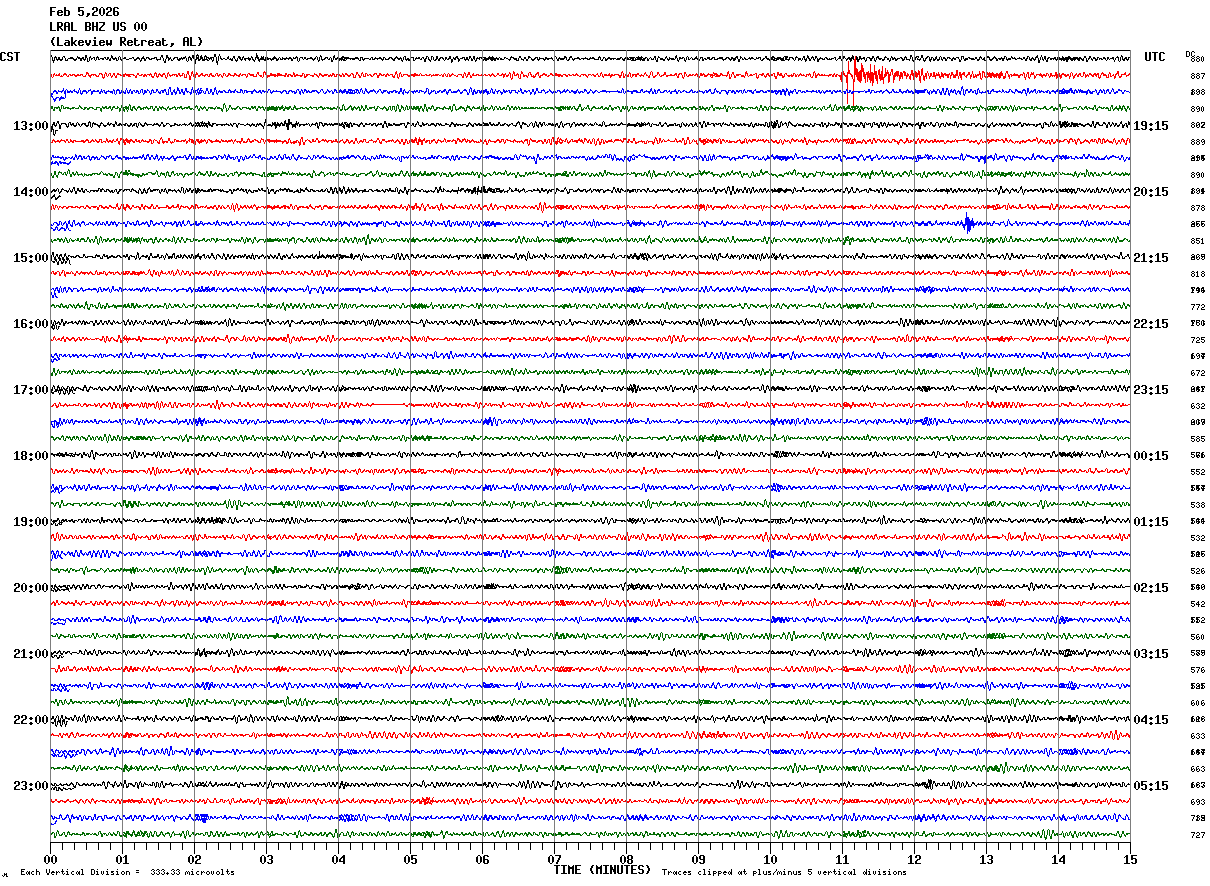Click the 04:15 UTC time label

(x=1151, y=720)
